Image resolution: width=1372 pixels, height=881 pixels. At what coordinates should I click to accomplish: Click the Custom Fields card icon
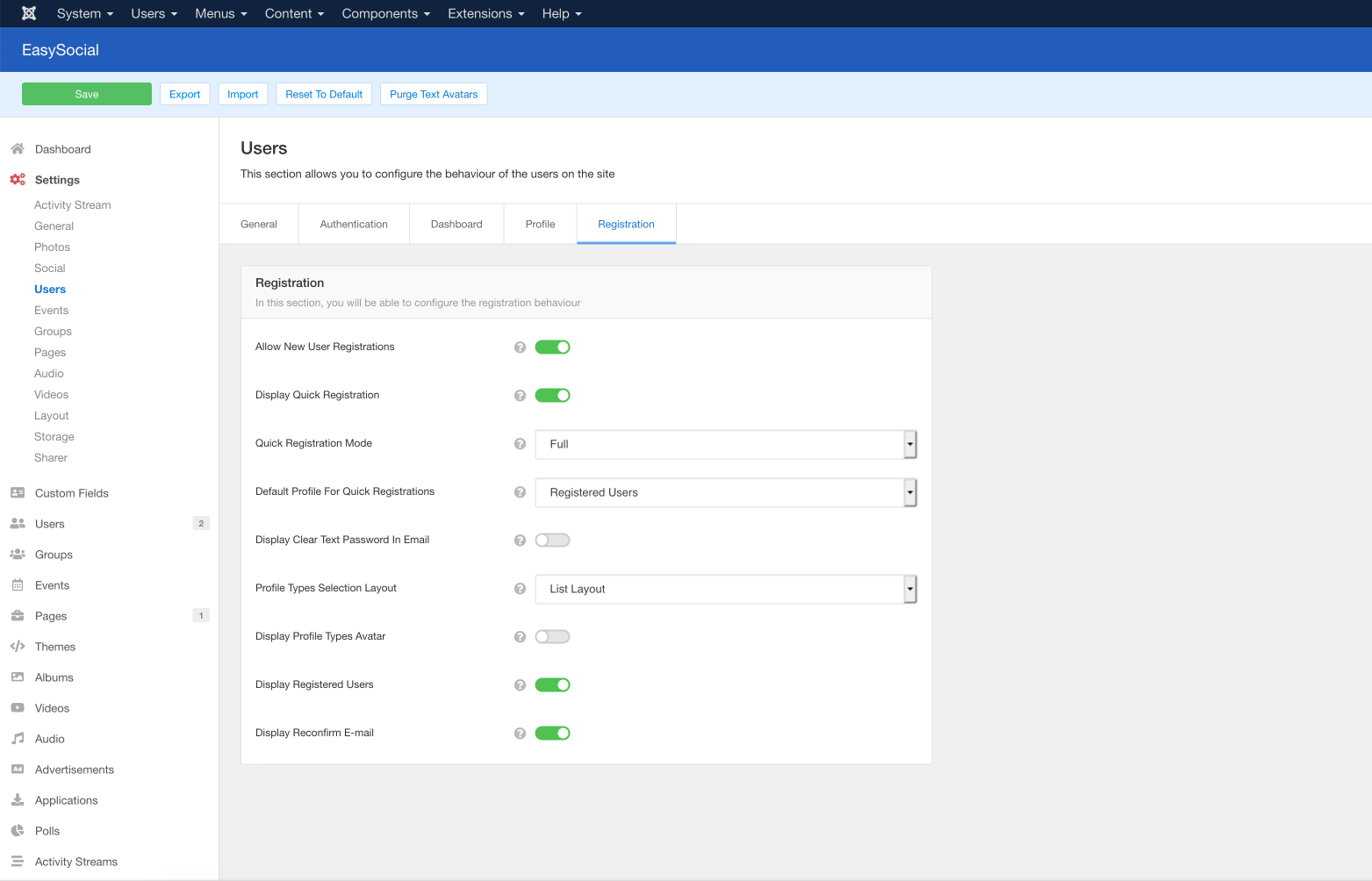coord(18,493)
